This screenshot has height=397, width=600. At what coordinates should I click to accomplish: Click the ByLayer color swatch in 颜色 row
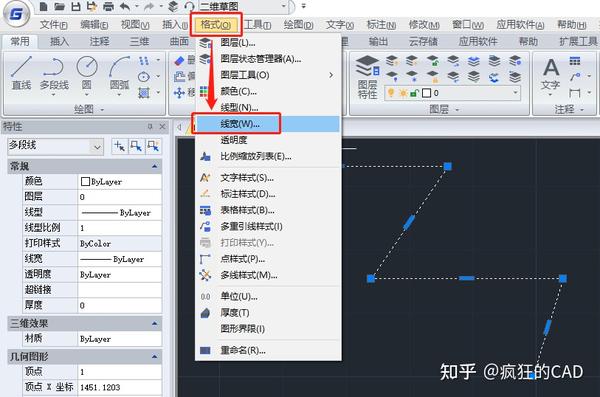click(85, 182)
